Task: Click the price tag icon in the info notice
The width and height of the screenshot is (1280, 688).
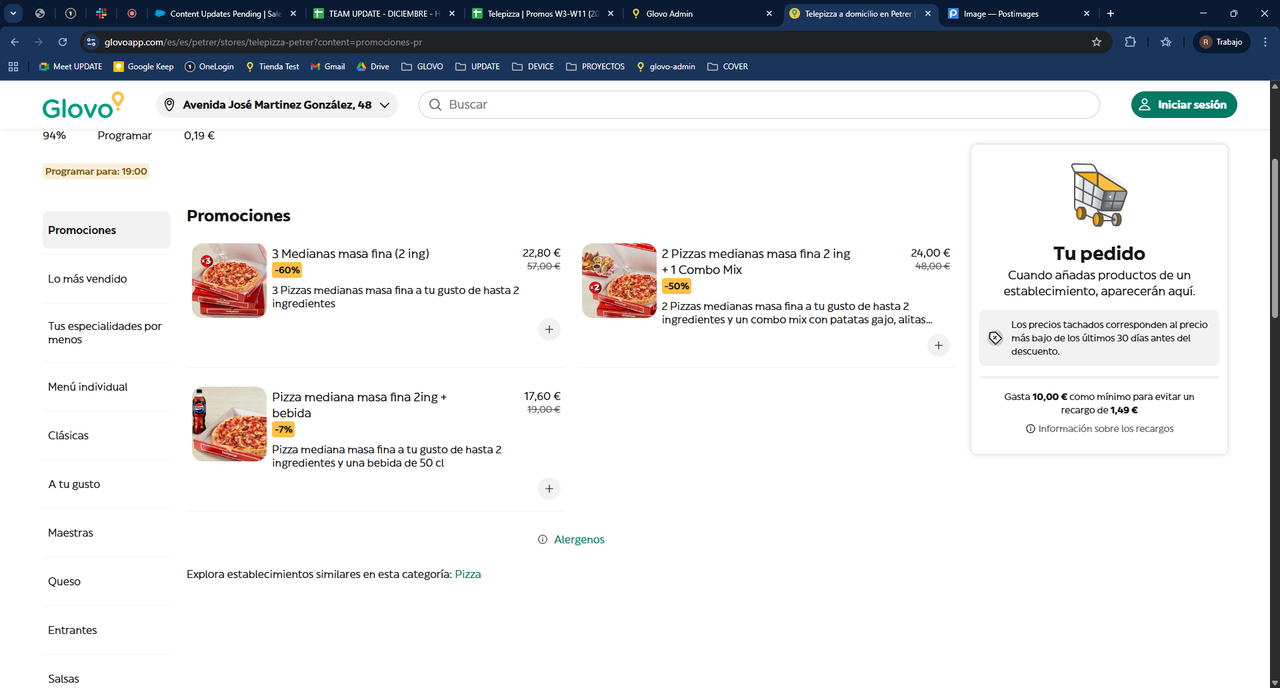Action: (995, 338)
